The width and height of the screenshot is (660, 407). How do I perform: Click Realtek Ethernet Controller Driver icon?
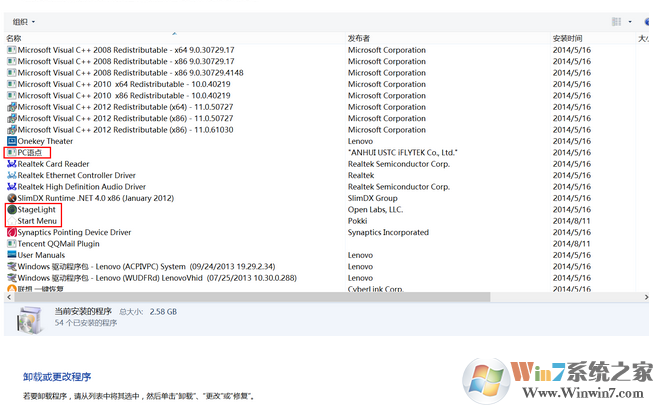12,175
